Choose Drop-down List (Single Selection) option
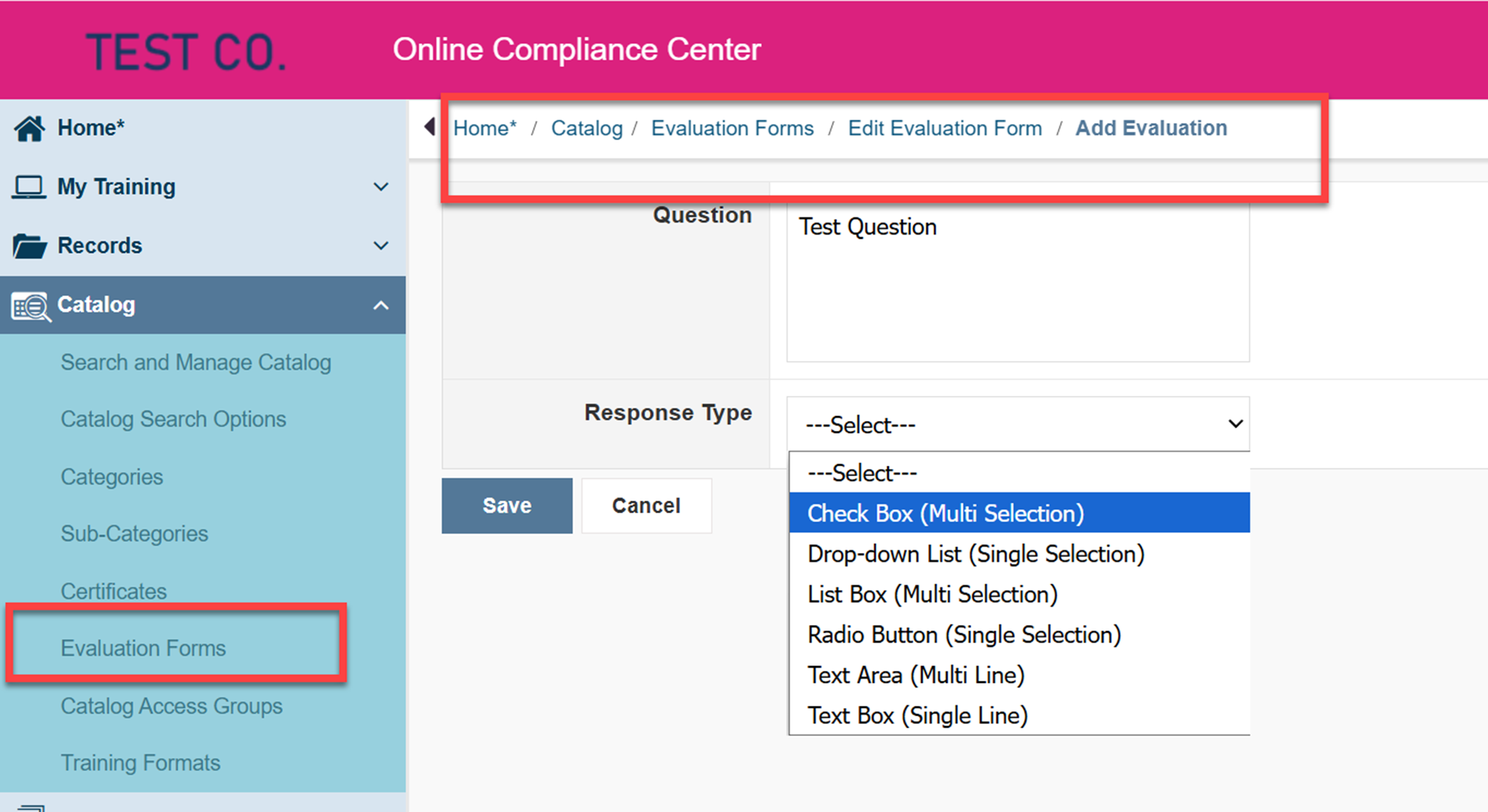The height and width of the screenshot is (812, 1488). click(975, 554)
